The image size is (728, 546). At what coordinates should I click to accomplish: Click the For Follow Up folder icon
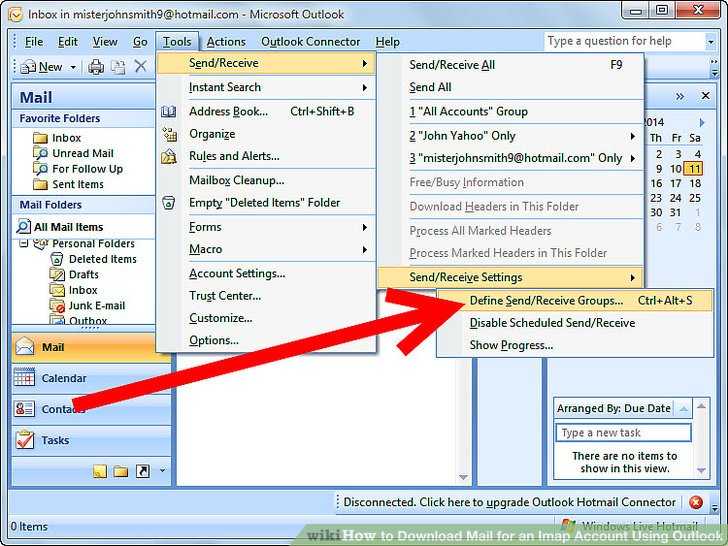pyautogui.click(x=40, y=169)
